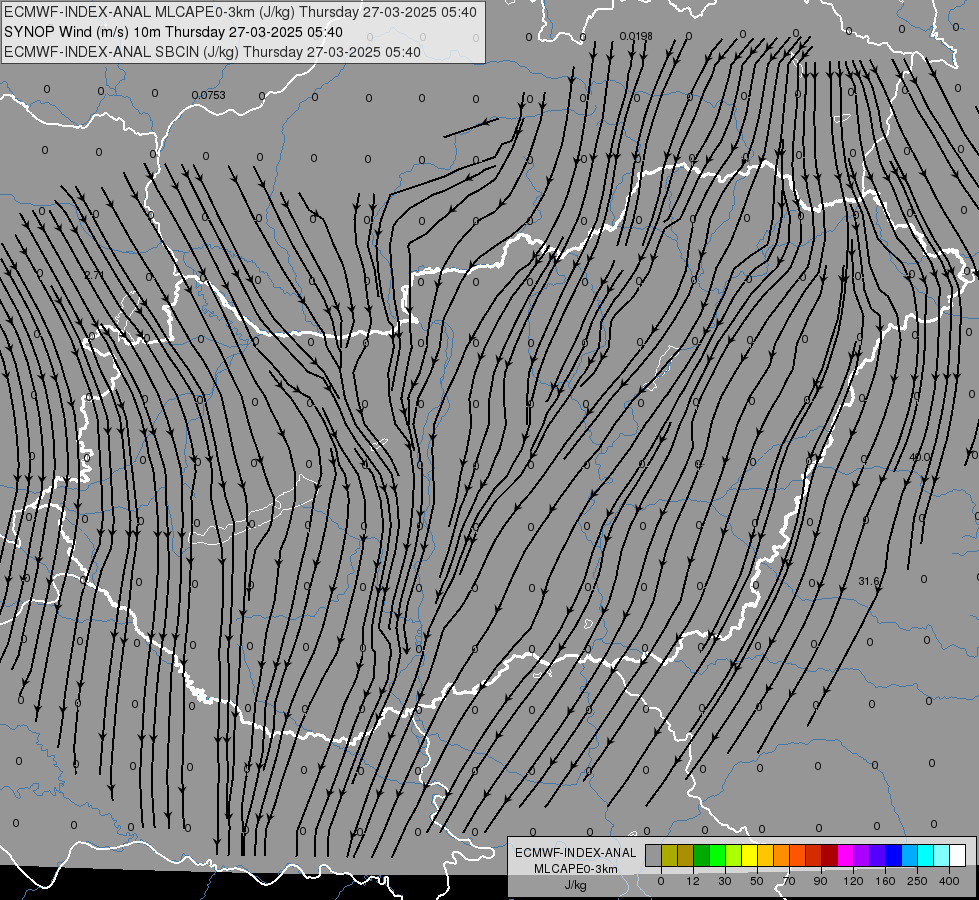This screenshot has height=900, width=979.
Task: Pick the purple legend swatch
Action: pyautogui.click(x=862, y=855)
